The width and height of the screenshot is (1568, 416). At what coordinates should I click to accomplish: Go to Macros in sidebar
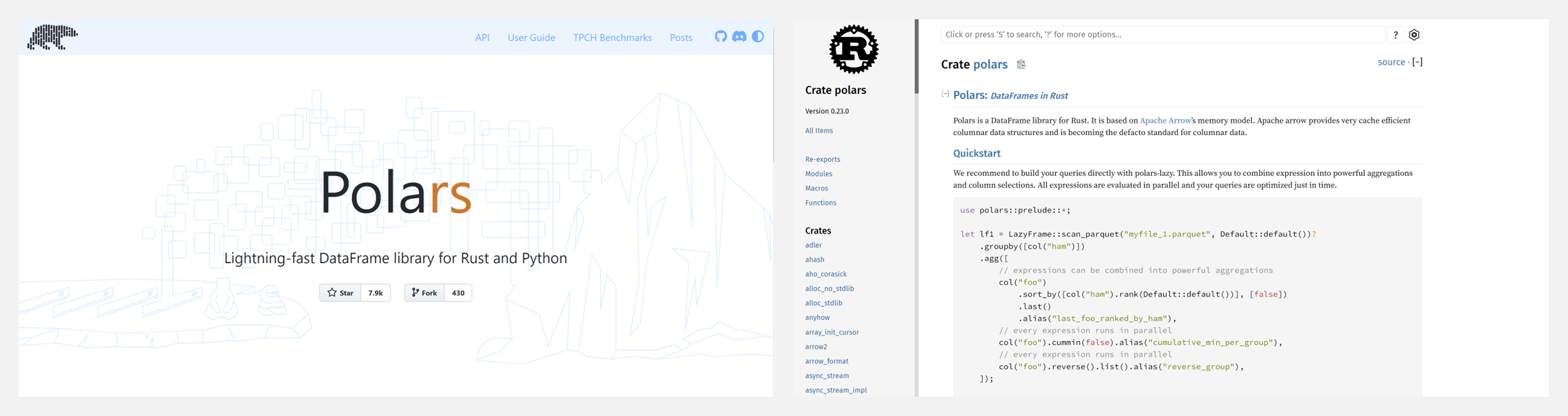coord(816,188)
